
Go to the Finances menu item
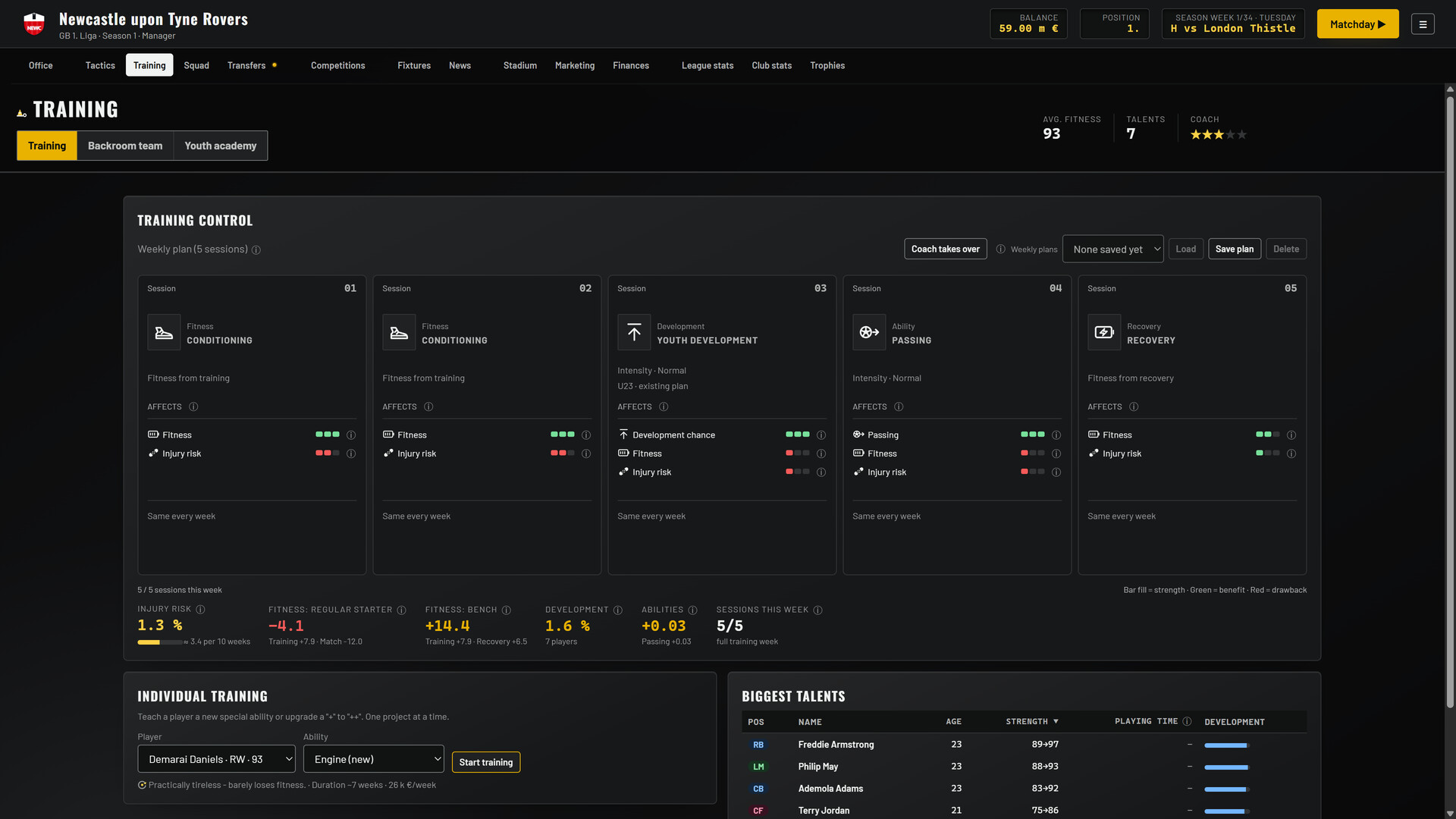click(631, 65)
